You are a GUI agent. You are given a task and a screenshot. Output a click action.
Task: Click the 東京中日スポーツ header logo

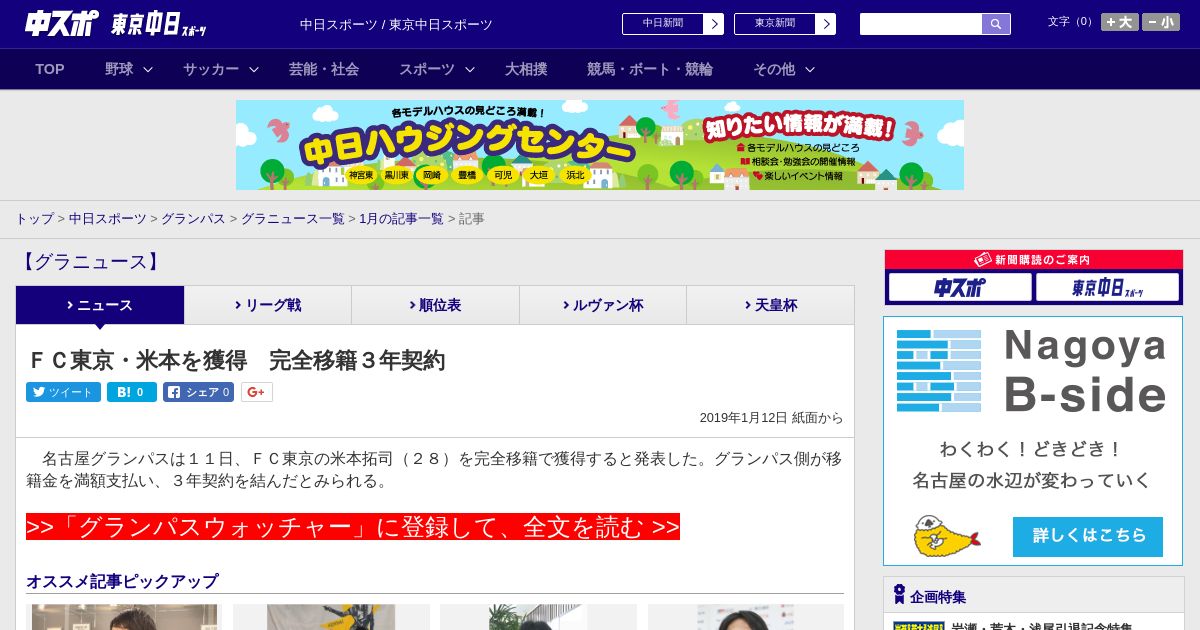[x=159, y=24]
